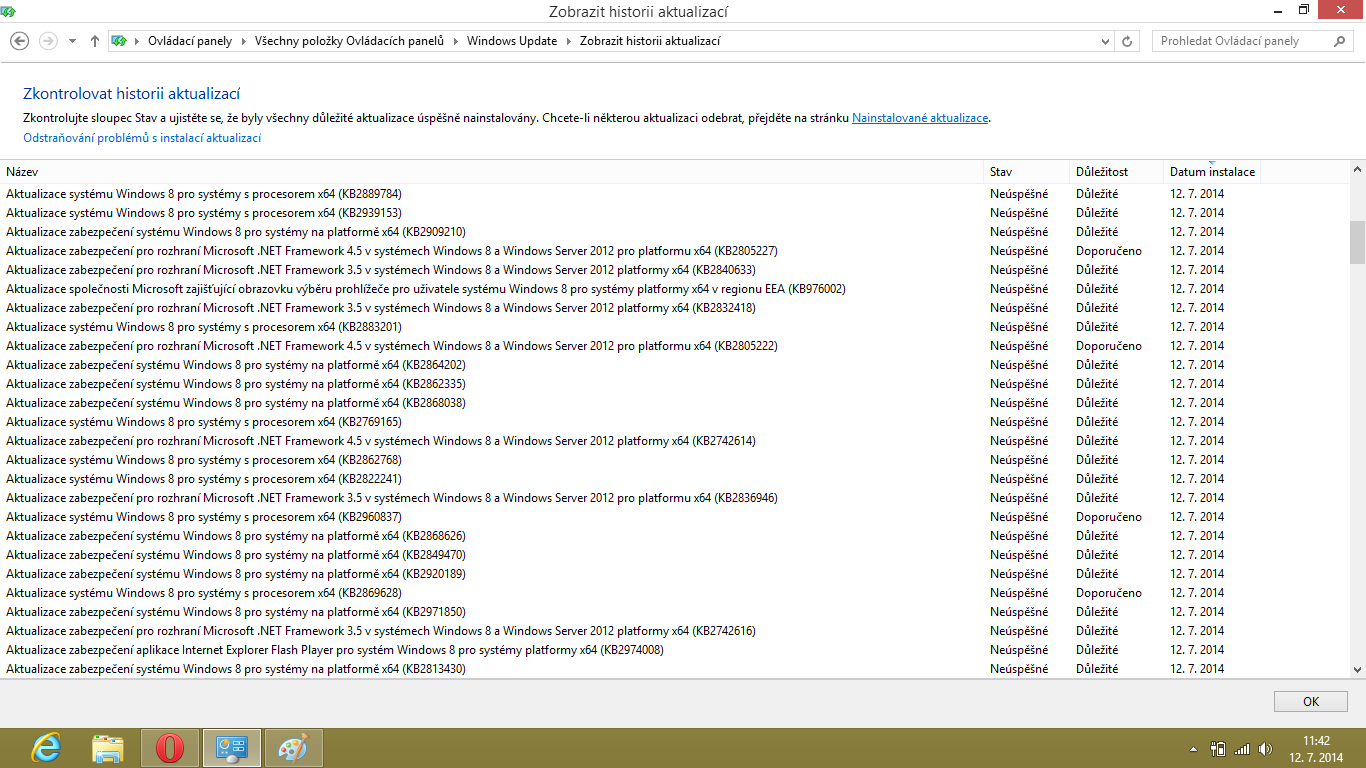Navigate to Všechny položky Ovládacích panelů breadcrumb
1366x768 pixels.
click(x=349, y=42)
